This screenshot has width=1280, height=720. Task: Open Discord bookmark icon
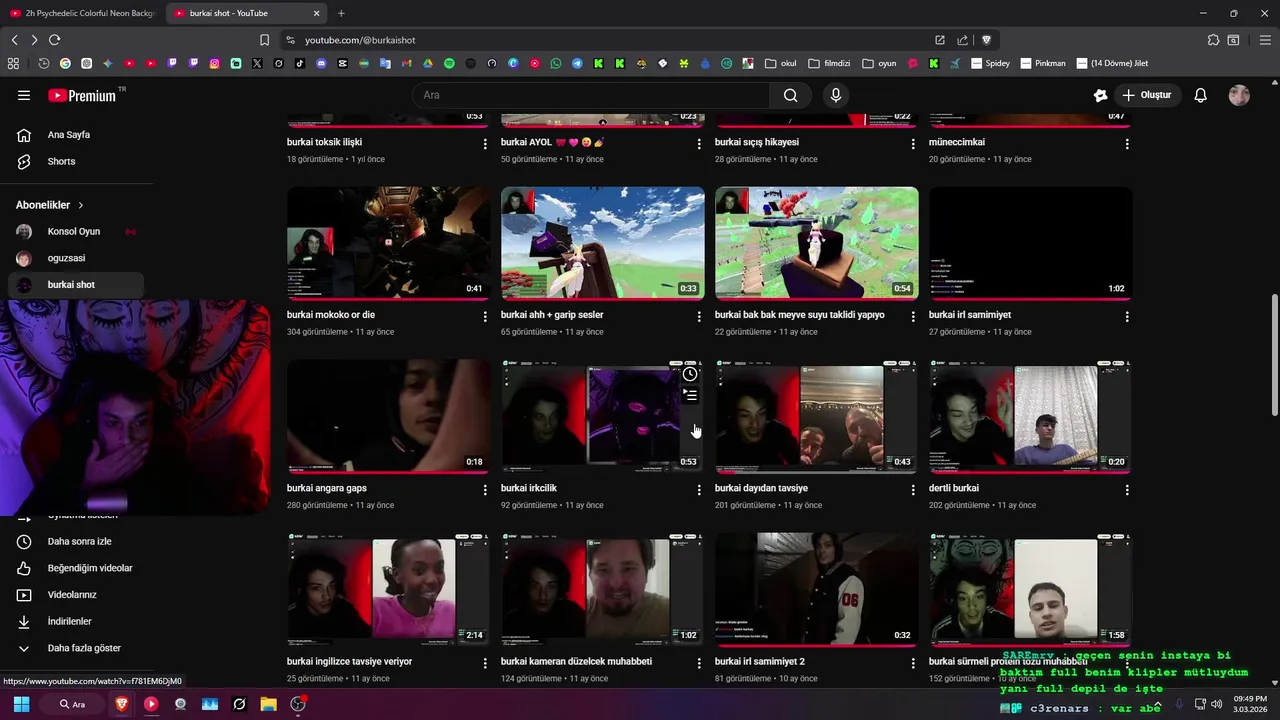tap(321, 63)
